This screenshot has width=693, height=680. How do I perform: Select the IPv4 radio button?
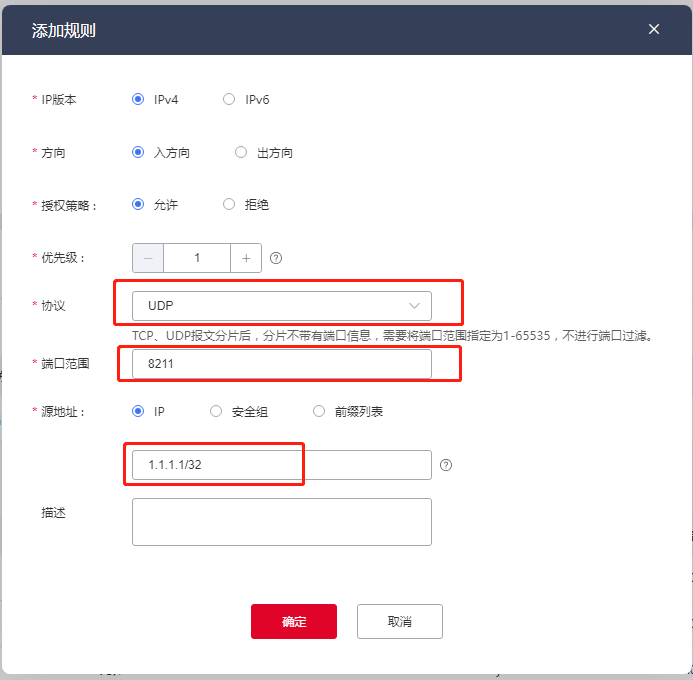click(x=138, y=99)
